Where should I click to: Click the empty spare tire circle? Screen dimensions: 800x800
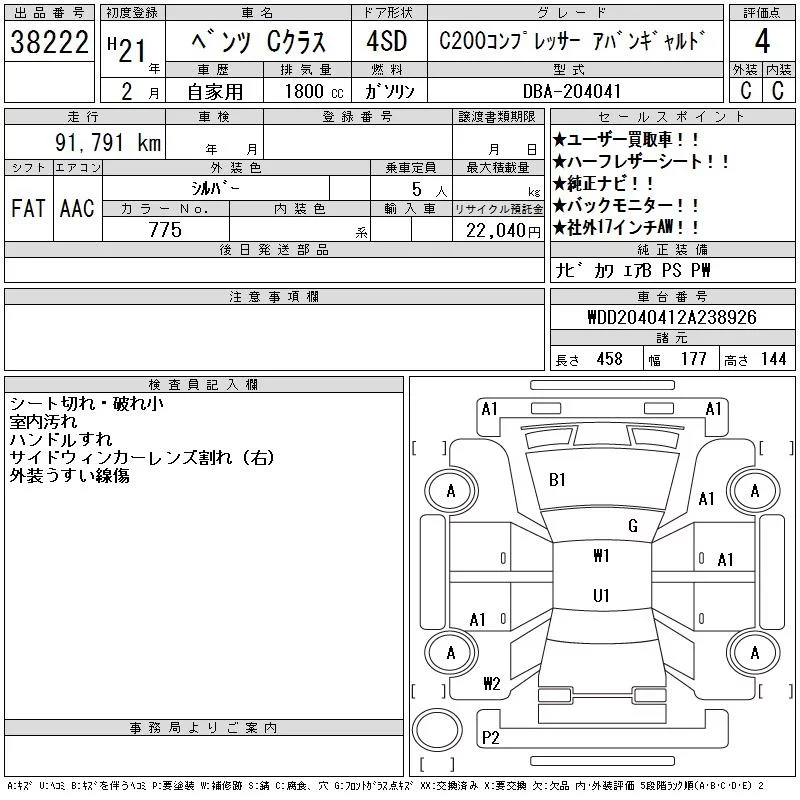[x=438, y=730]
